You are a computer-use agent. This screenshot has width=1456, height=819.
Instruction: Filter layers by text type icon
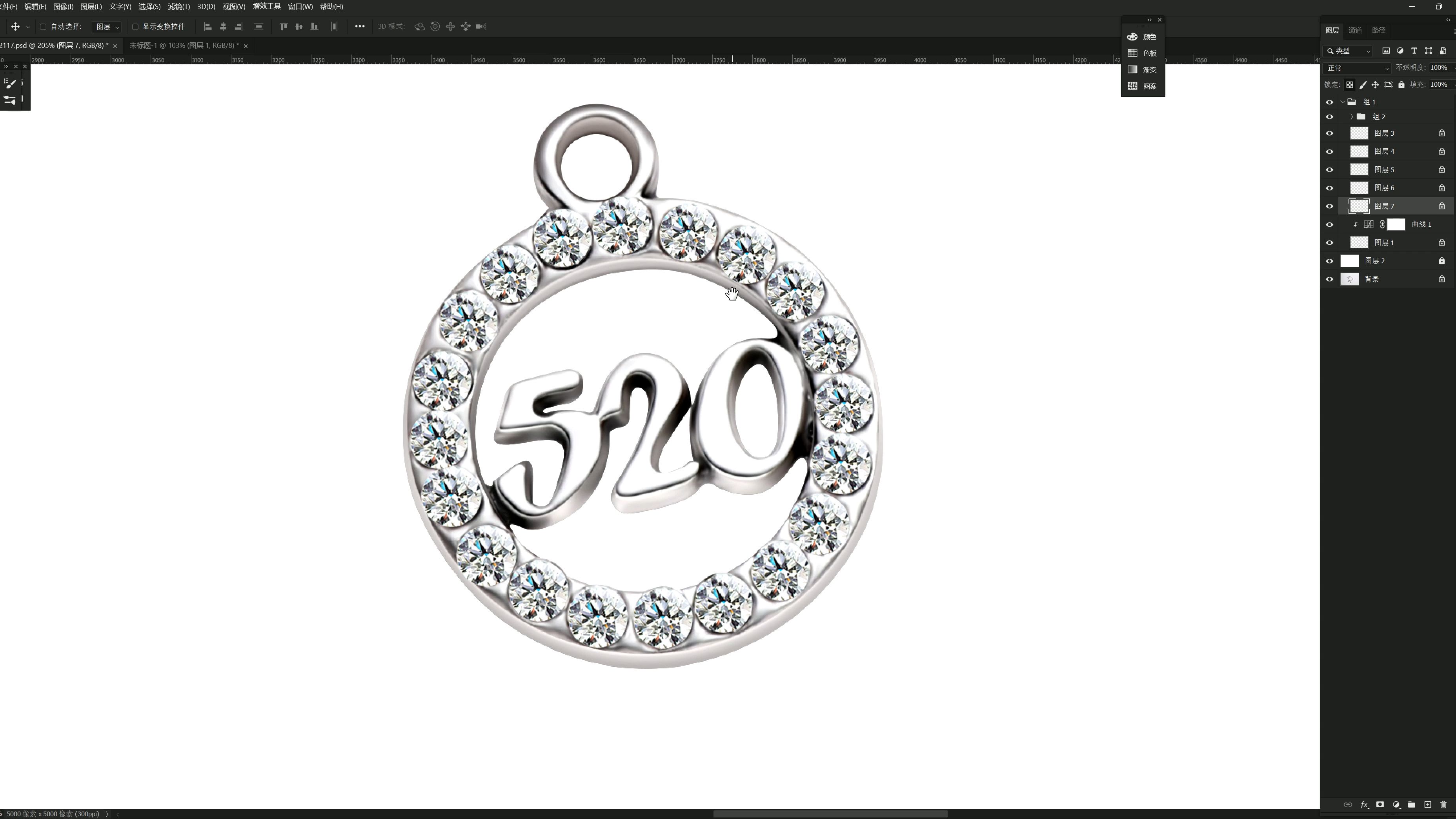tap(1414, 51)
